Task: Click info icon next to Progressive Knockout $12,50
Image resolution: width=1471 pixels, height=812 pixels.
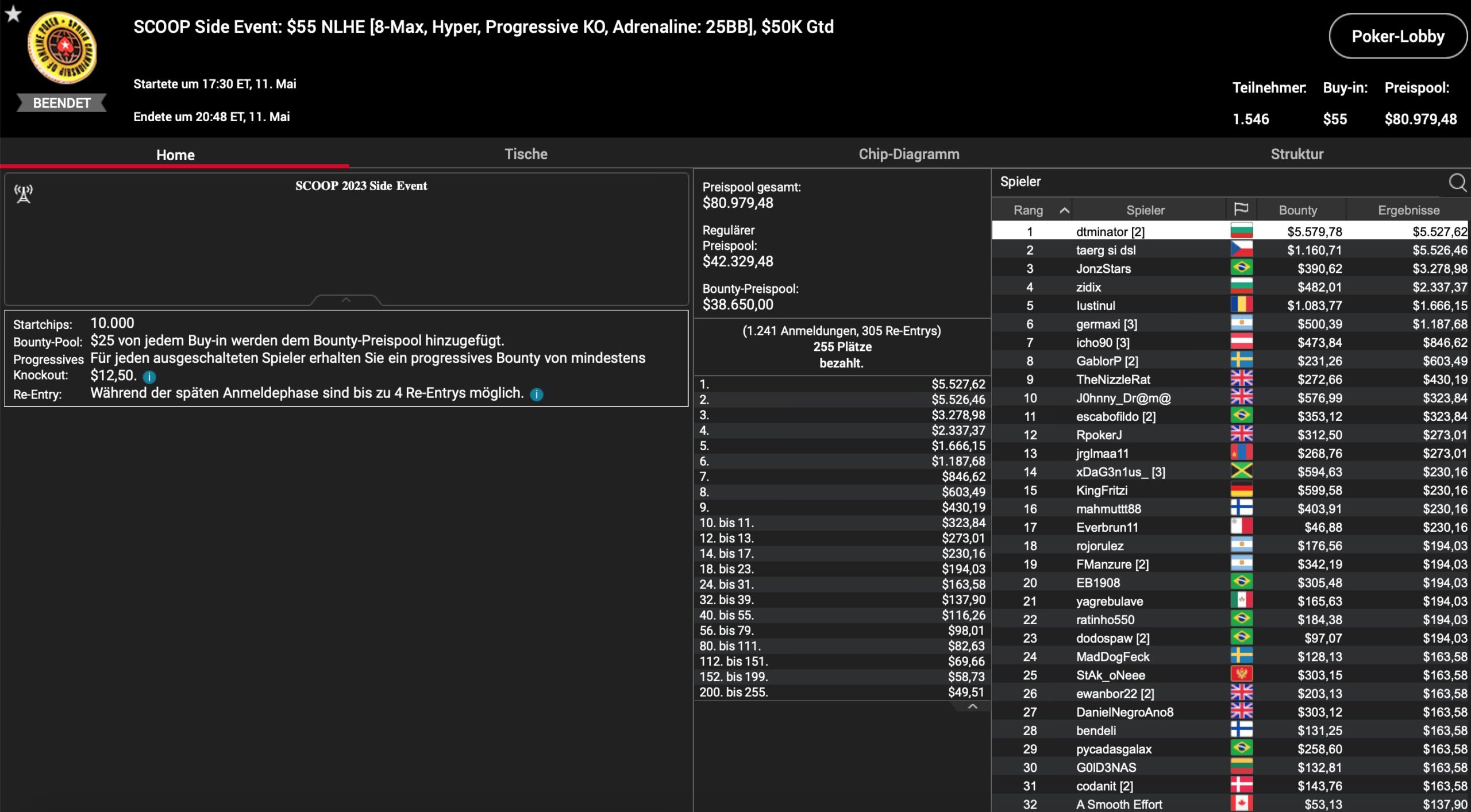Action: coord(149,377)
